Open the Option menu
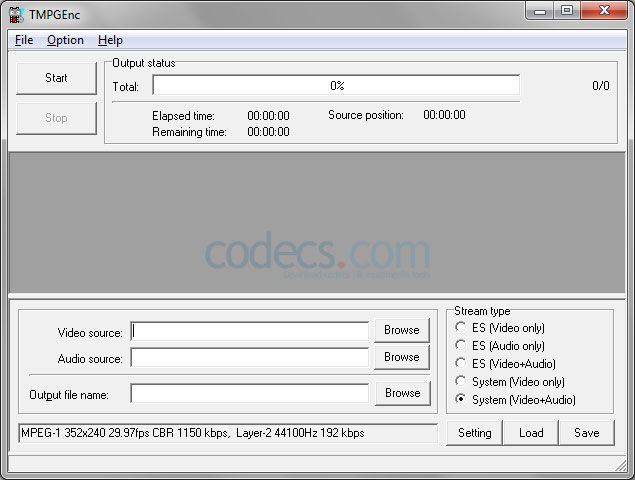Viewport: 635px width, 480px height. coord(65,40)
